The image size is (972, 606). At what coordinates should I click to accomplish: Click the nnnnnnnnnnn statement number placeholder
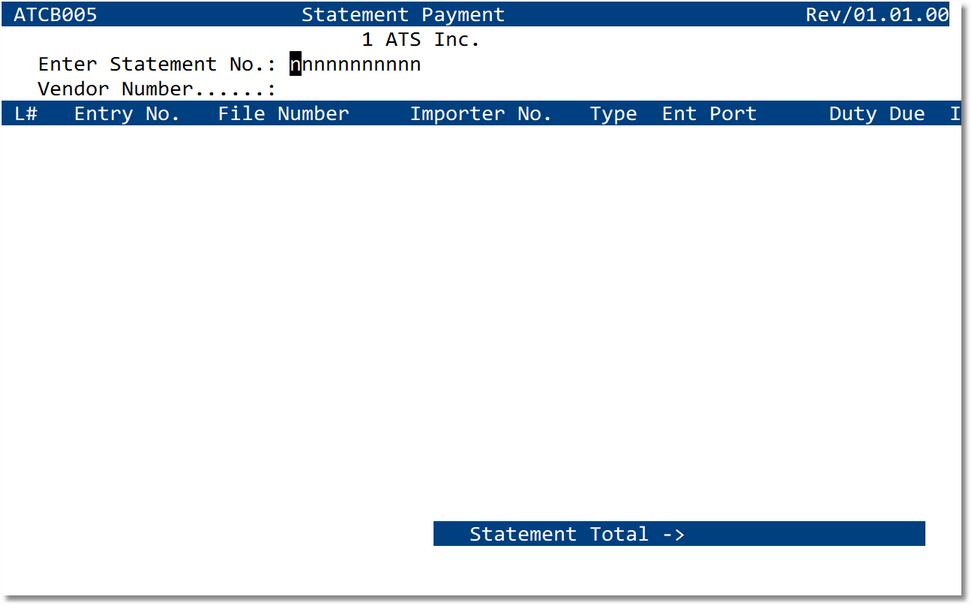(x=355, y=64)
